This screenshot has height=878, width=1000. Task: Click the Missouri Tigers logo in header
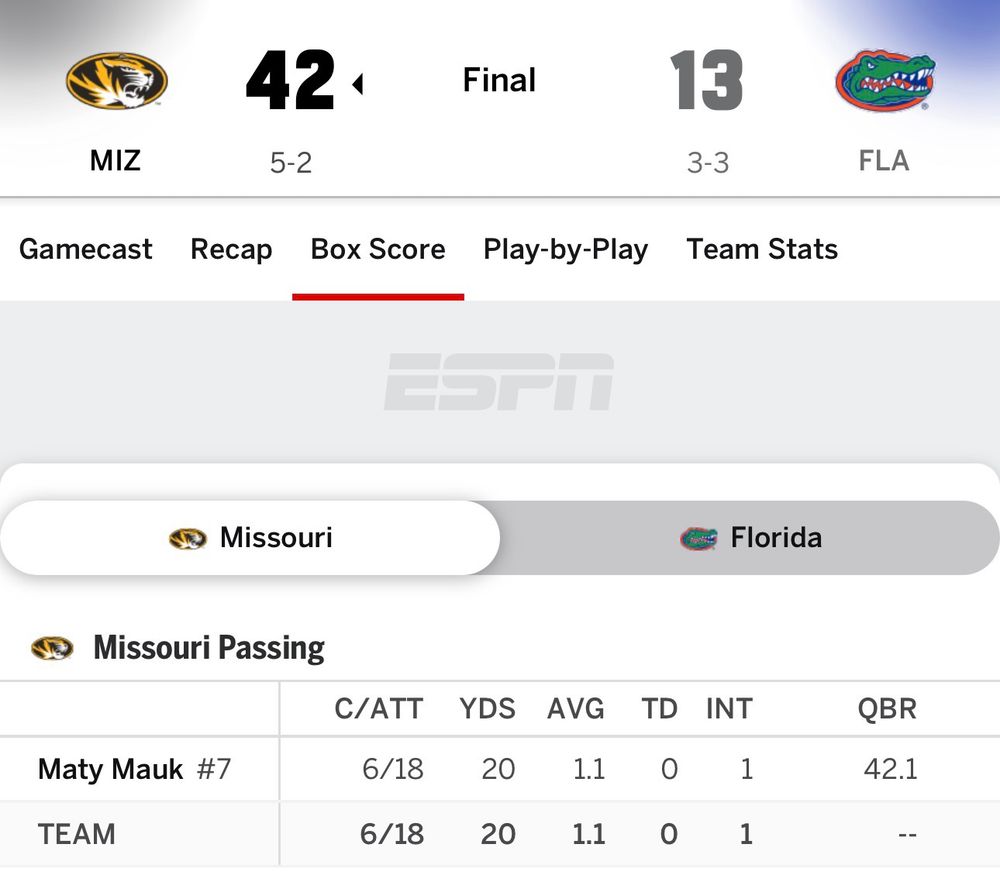(116, 81)
